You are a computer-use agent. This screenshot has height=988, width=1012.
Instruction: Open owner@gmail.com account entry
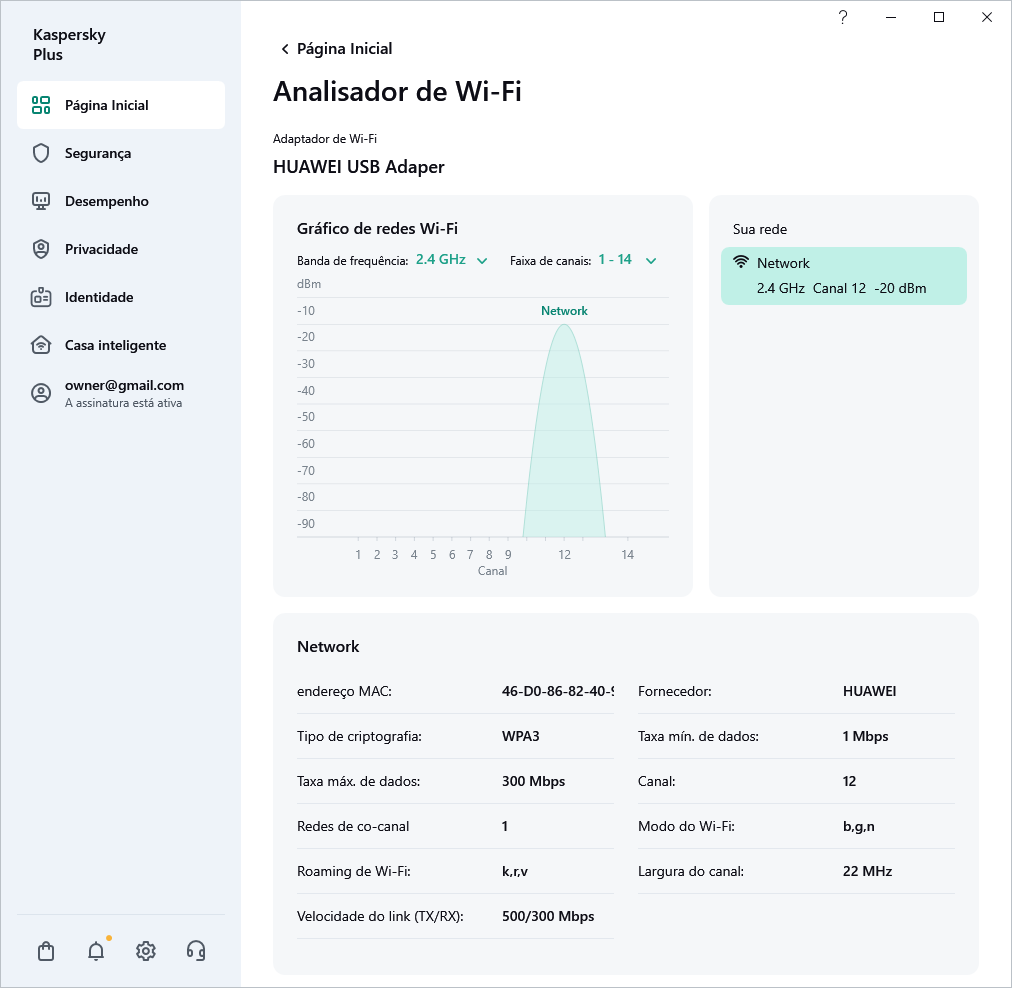pyautogui.click(x=123, y=392)
